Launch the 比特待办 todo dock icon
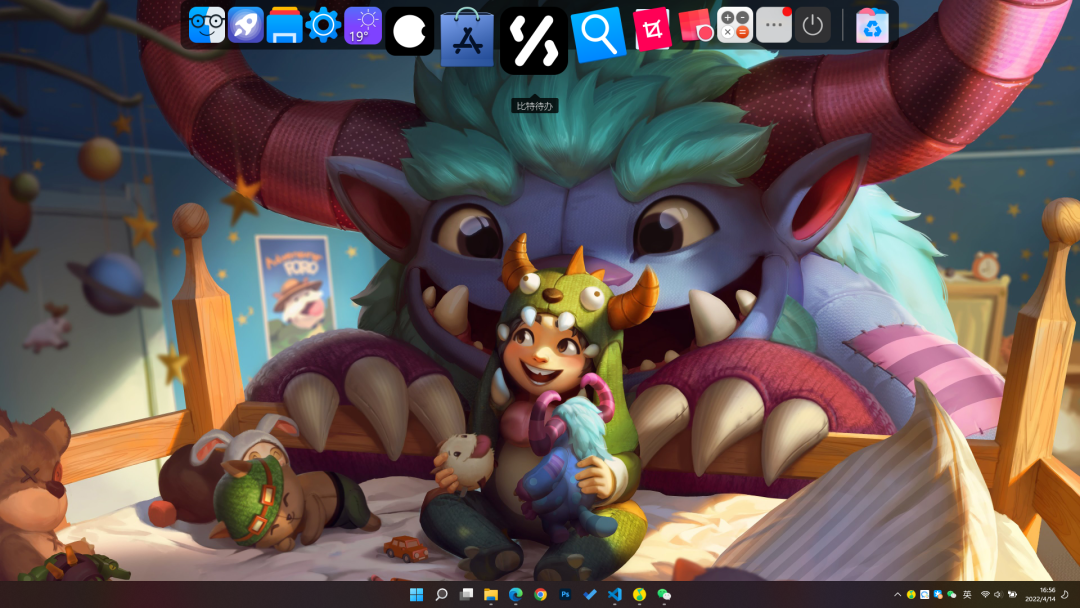1080x608 pixels. [534, 41]
